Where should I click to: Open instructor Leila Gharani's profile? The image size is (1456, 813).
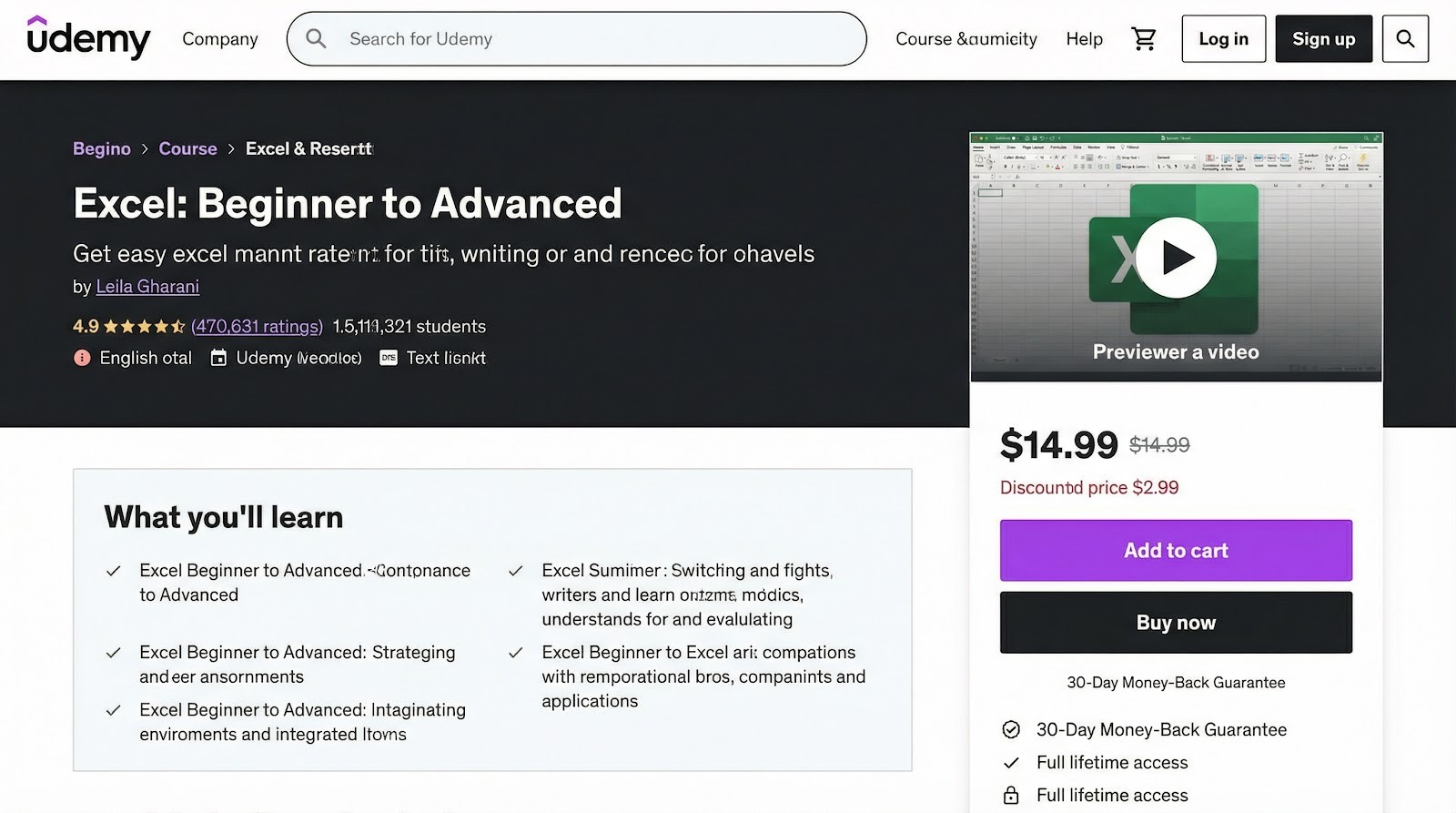click(x=147, y=287)
